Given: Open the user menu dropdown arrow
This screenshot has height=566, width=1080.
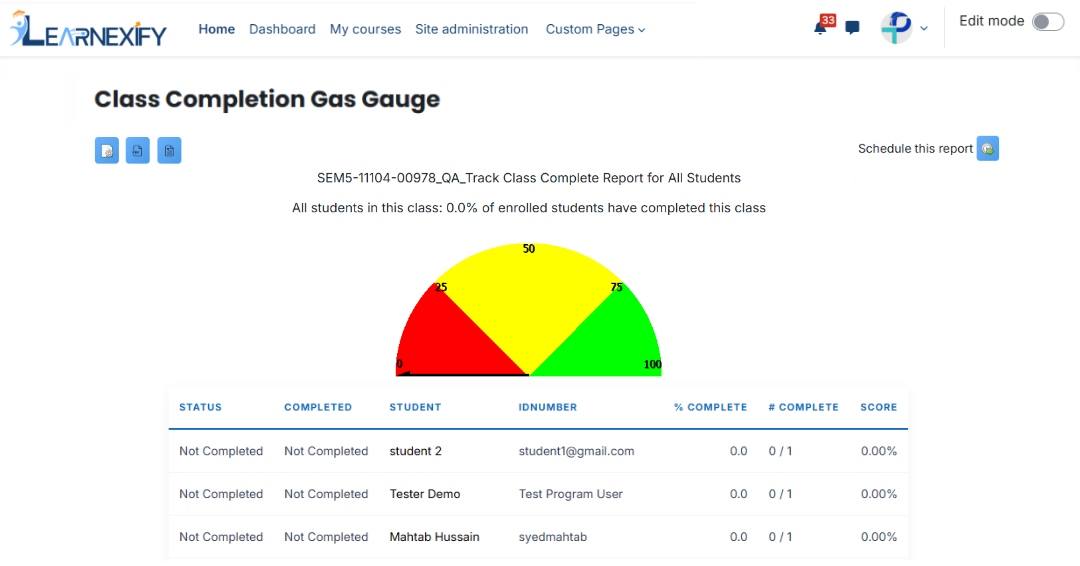Looking at the screenshot, I should click(924, 29).
